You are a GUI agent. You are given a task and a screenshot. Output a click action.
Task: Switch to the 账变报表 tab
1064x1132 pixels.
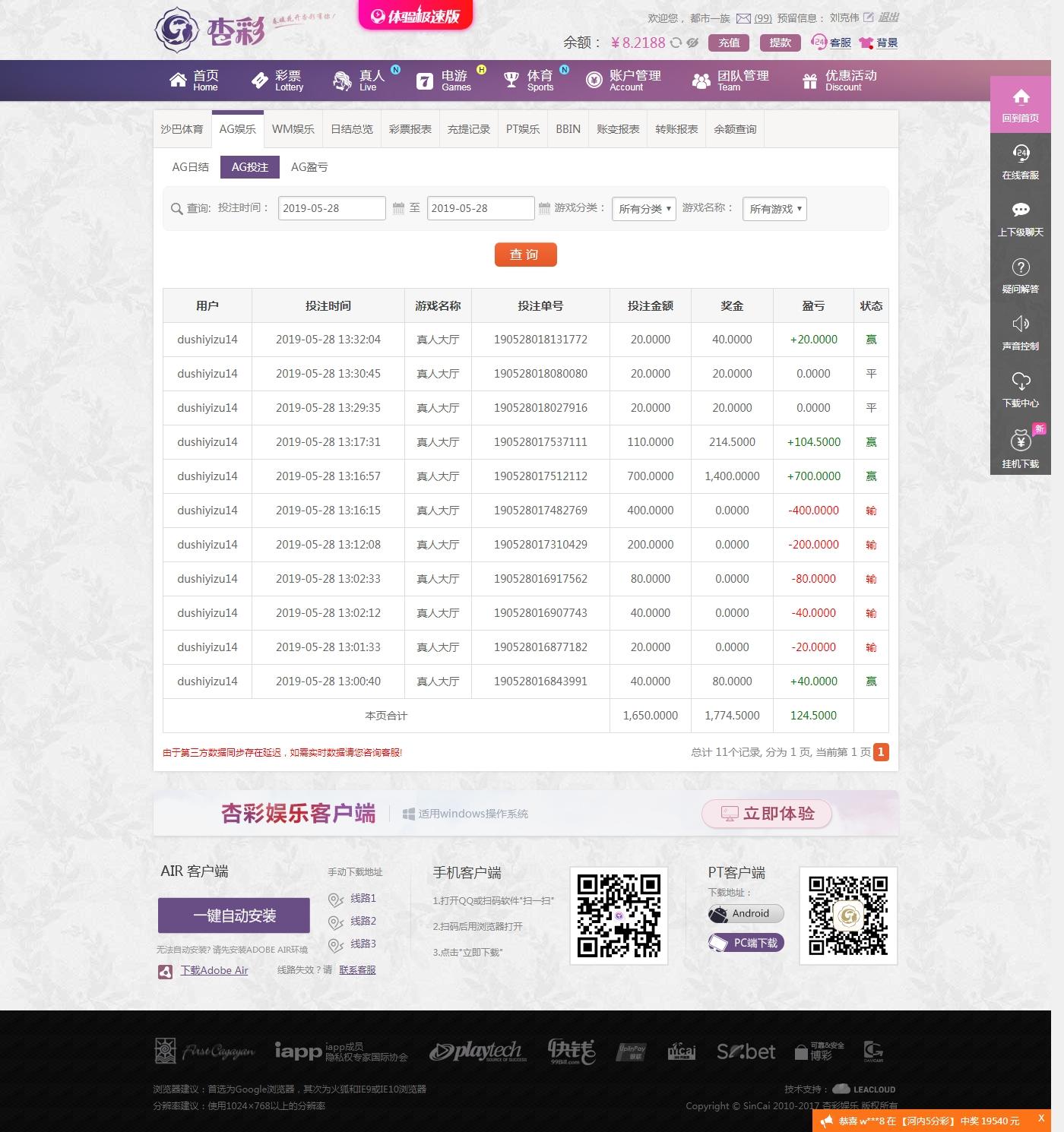618,129
